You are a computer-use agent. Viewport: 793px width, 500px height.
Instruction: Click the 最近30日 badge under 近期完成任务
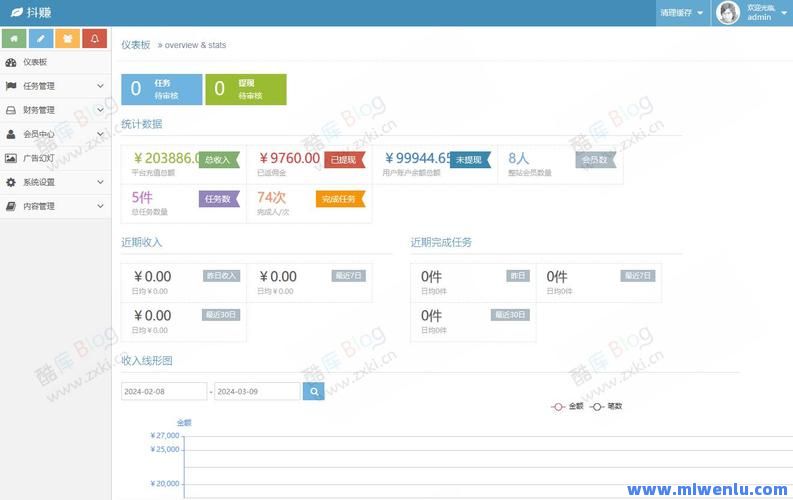click(510, 315)
